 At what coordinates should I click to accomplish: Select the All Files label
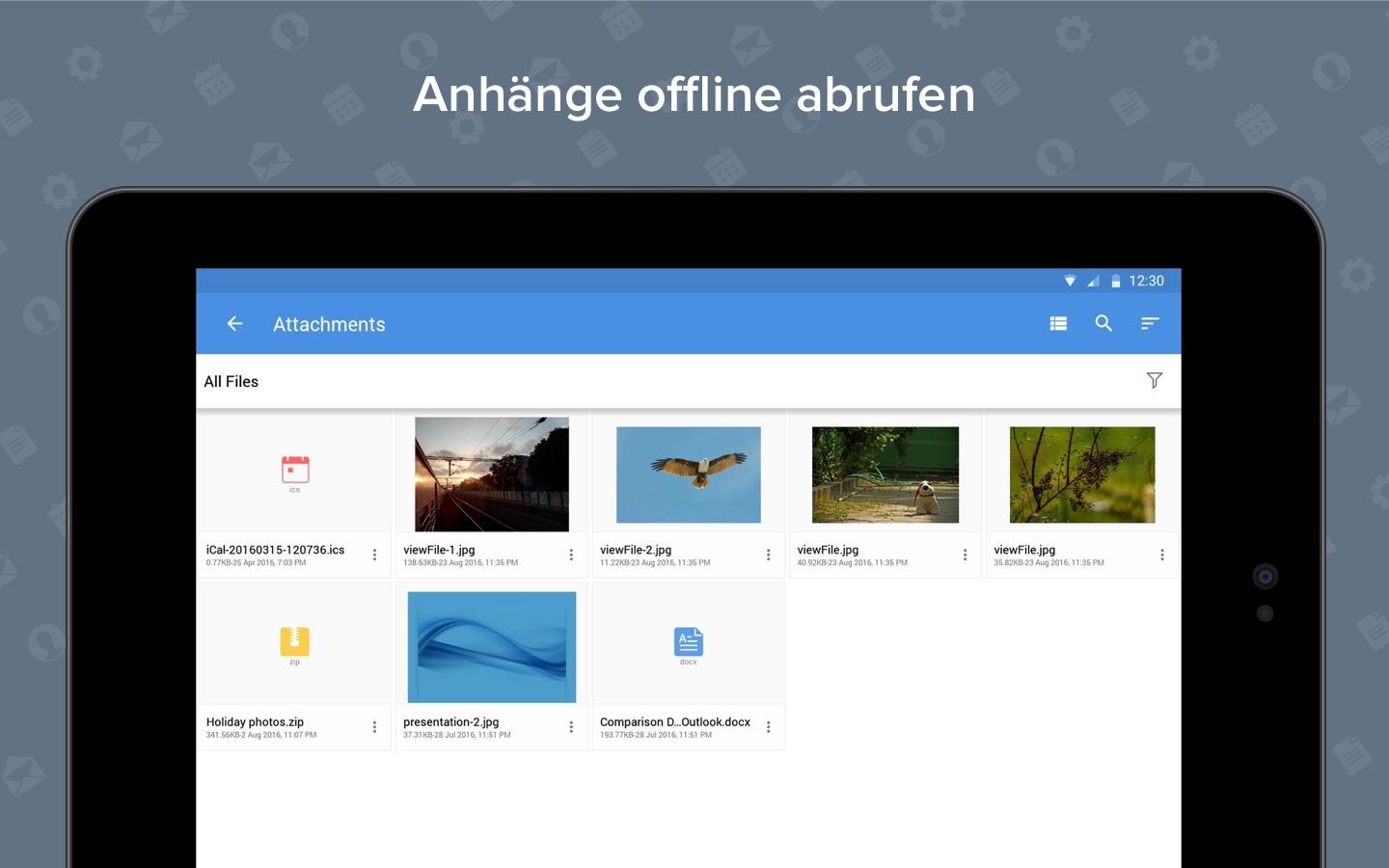click(x=231, y=382)
